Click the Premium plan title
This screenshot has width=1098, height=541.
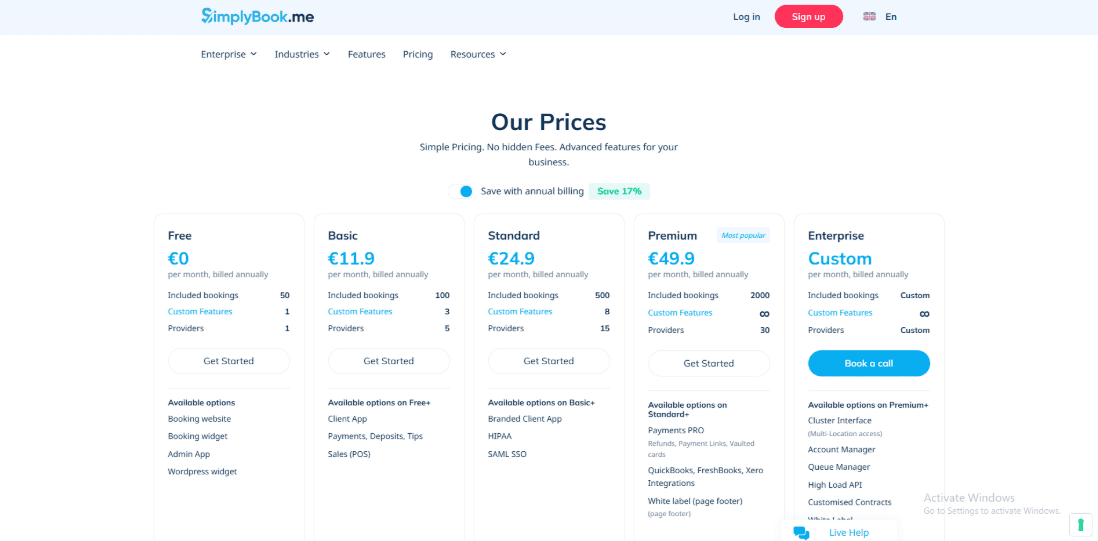click(672, 236)
